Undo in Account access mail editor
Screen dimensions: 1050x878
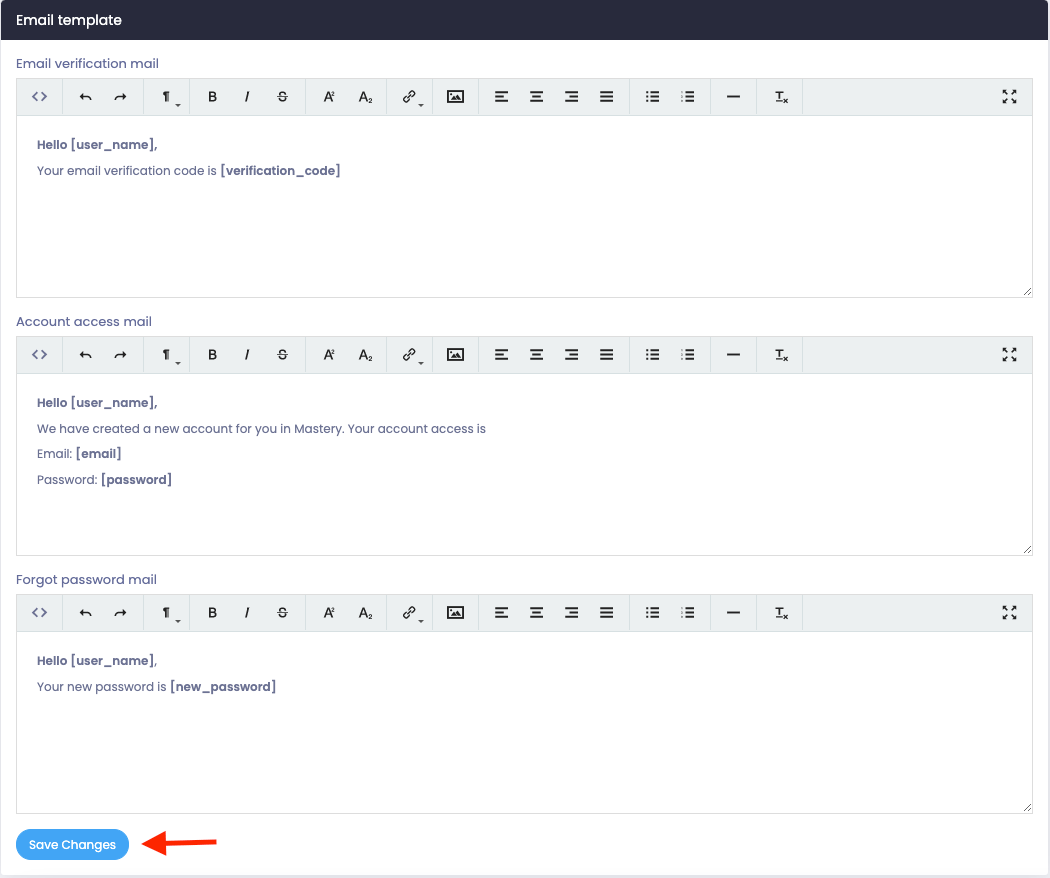[85, 355]
